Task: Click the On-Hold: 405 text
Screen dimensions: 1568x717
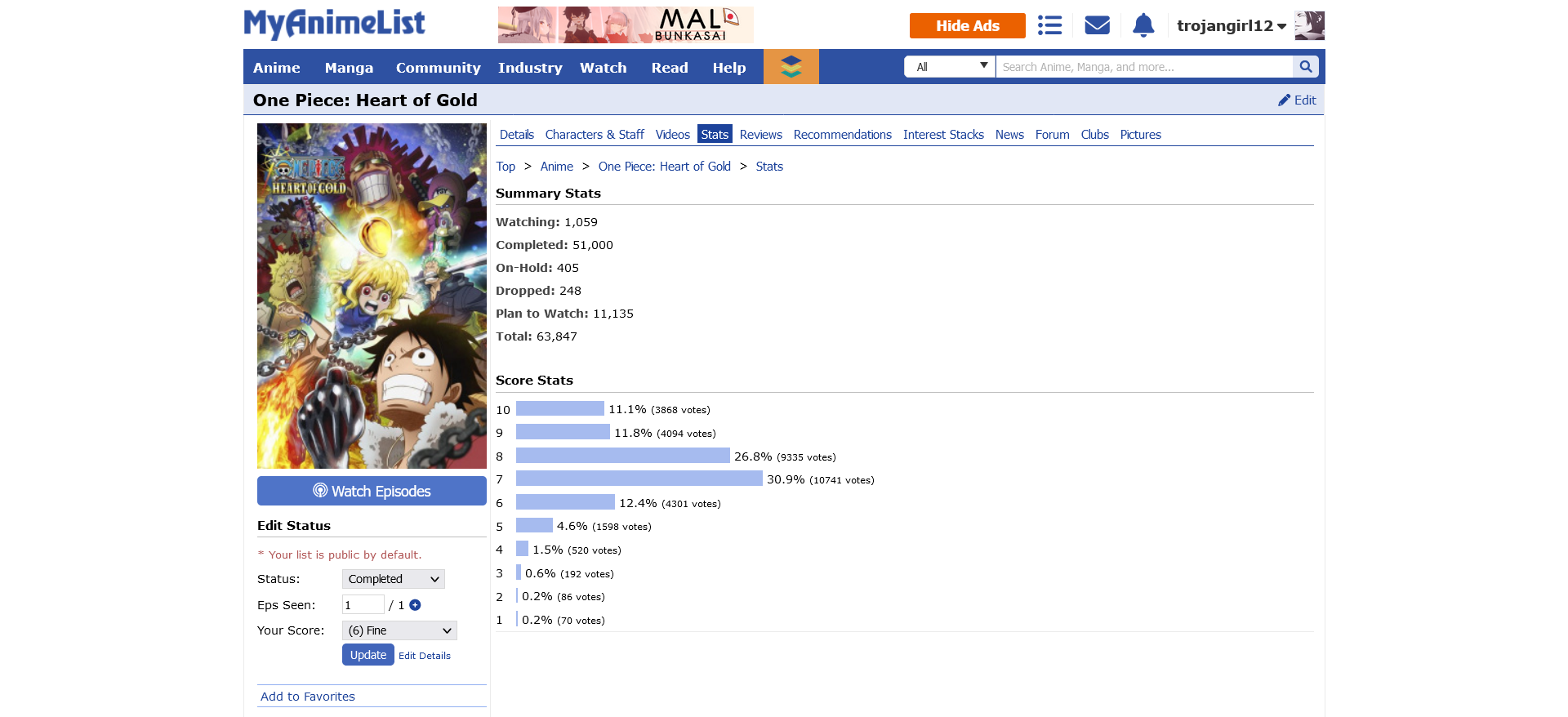Action: pyautogui.click(x=537, y=268)
